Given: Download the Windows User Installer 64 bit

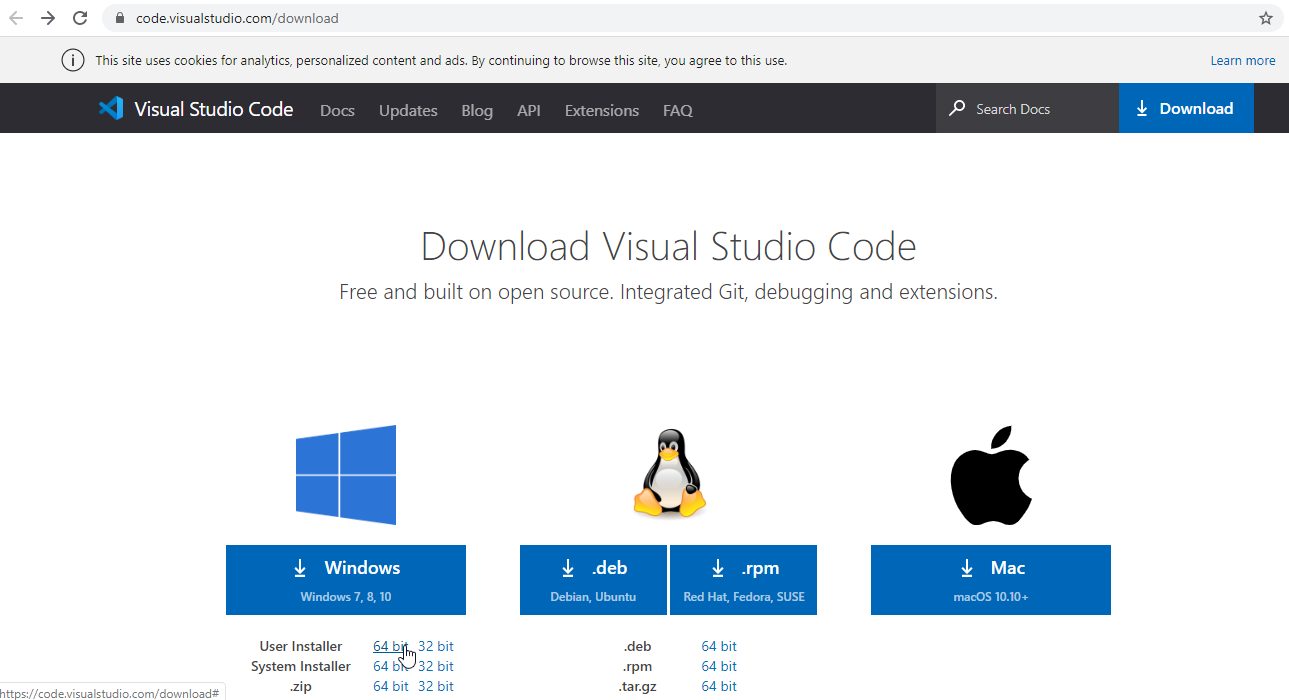Looking at the screenshot, I should coord(390,646).
